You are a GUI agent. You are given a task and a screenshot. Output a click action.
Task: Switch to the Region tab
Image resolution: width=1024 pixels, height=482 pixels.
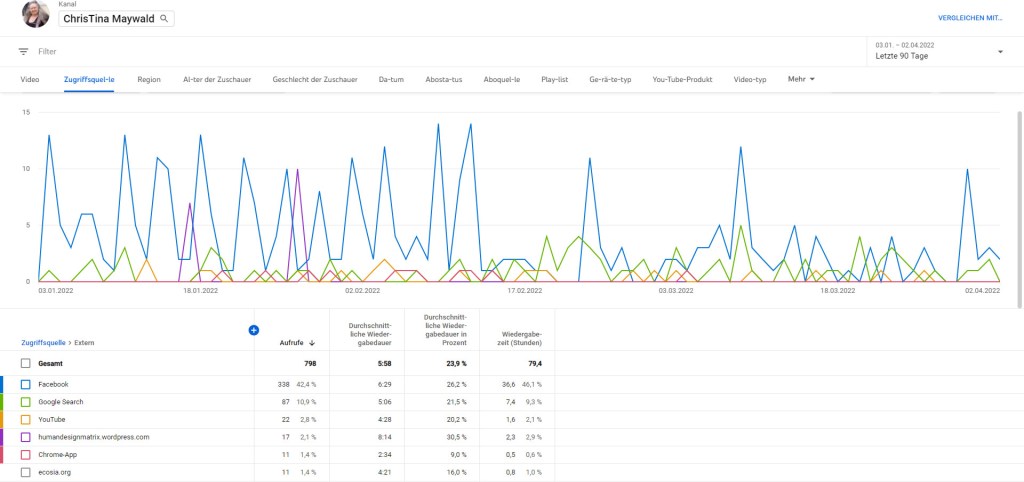pos(149,79)
